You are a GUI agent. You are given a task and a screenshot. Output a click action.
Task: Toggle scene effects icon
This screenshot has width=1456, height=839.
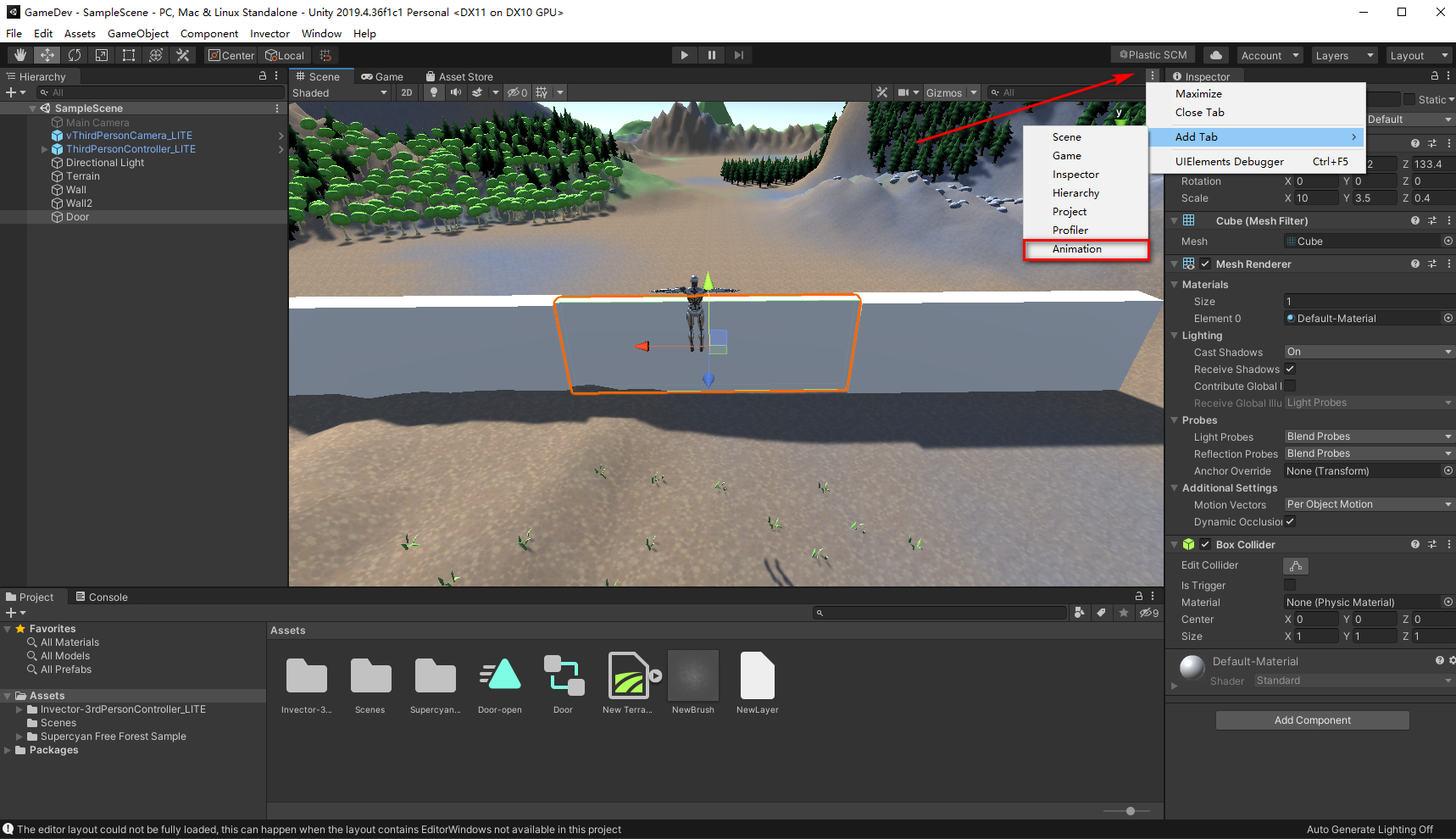477,92
